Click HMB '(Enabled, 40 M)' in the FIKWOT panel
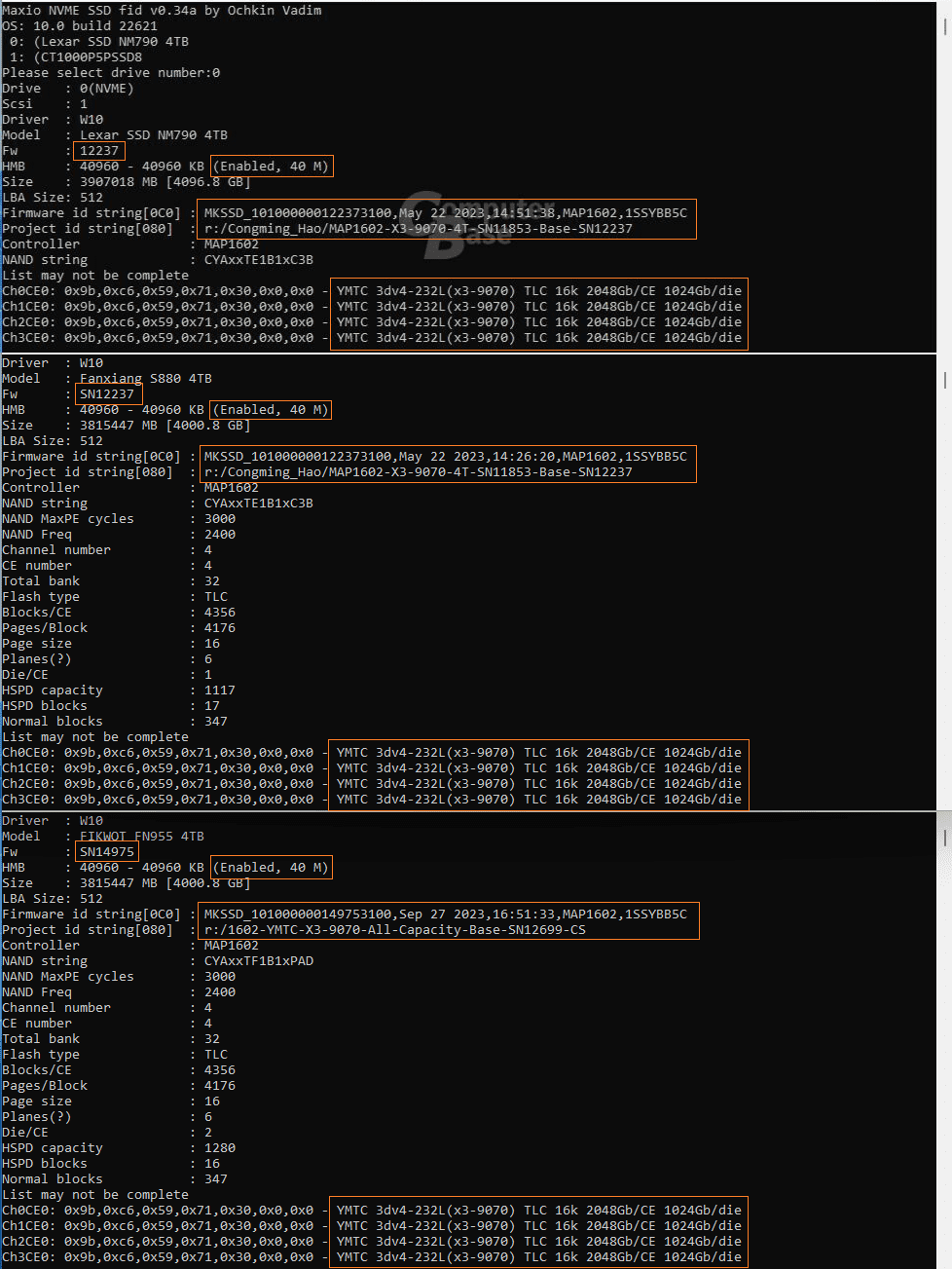 click(x=272, y=868)
